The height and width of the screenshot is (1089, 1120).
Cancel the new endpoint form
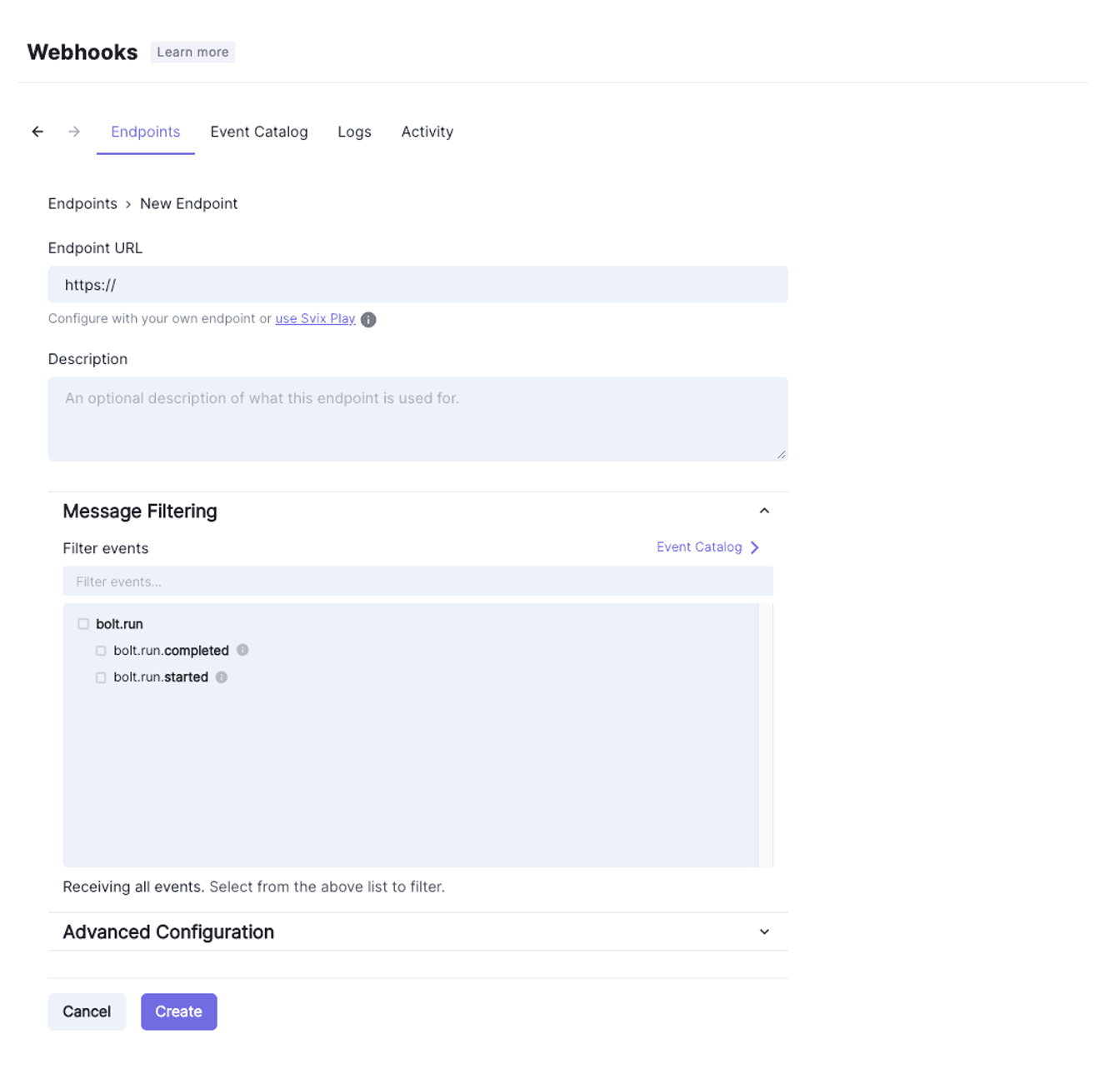87,1012
